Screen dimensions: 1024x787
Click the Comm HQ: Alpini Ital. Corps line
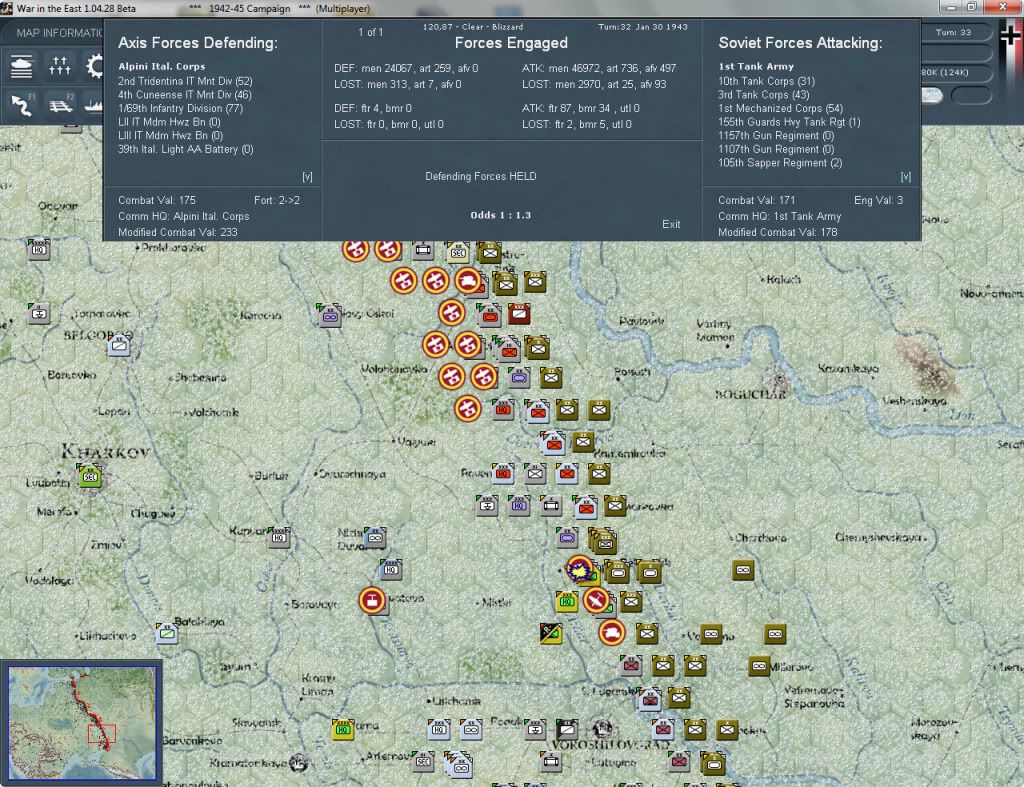point(184,216)
